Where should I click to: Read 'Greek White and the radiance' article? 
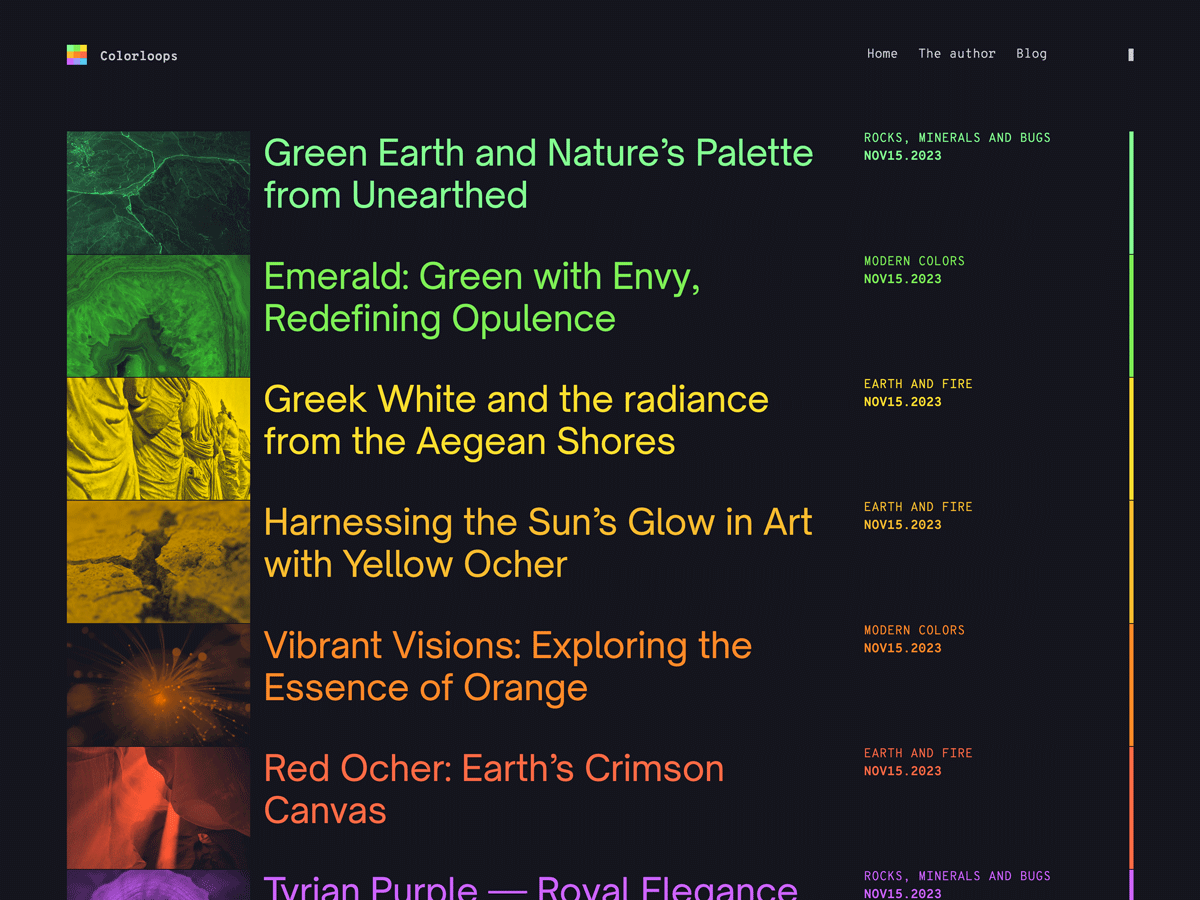coord(516,420)
